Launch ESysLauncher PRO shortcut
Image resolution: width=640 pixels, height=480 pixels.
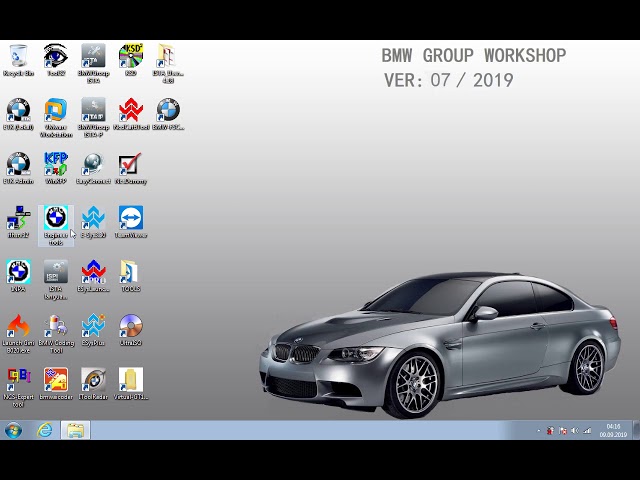93,276
